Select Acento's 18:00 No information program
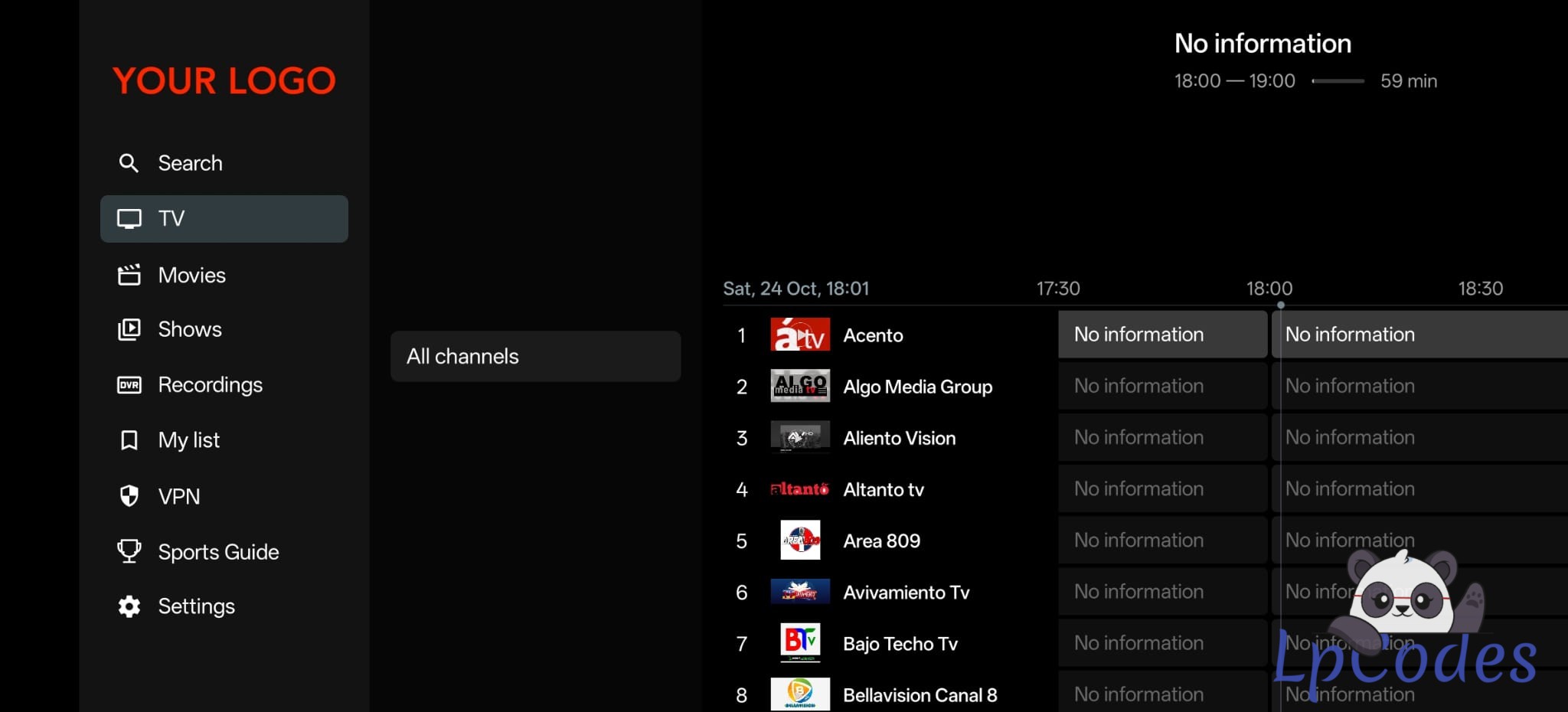The image size is (1568, 712). point(1419,334)
